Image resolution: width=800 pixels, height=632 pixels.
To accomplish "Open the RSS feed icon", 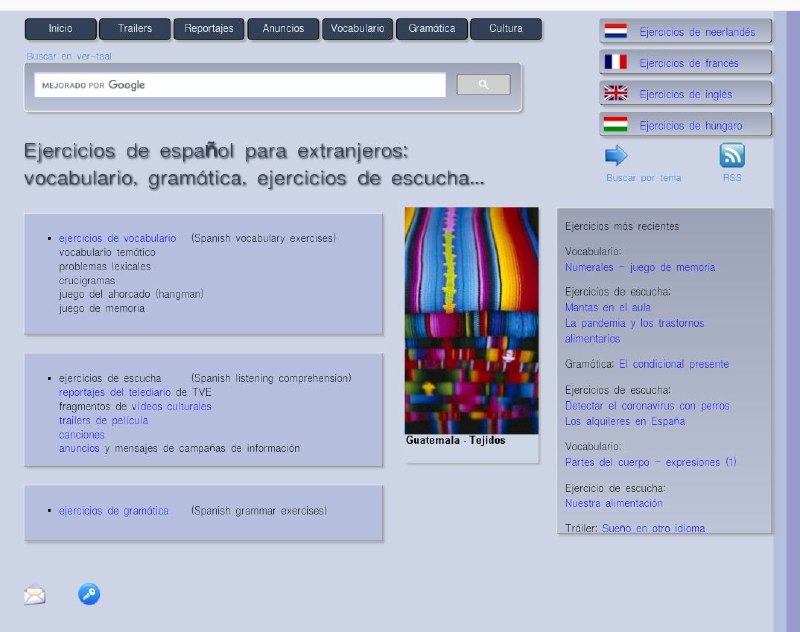I will (732, 156).
